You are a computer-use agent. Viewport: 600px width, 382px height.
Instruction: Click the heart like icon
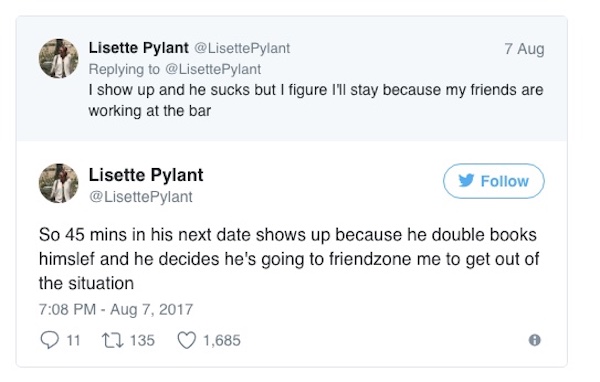pyautogui.click(x=186, y=340)
